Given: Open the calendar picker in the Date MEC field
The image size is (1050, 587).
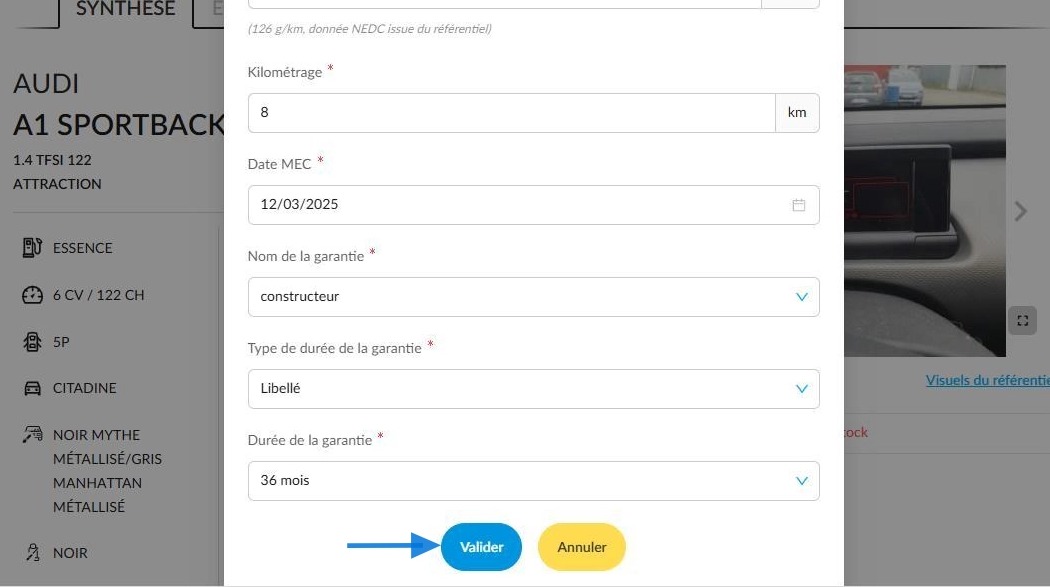Looking at the screenshot, I should [x=798, y=205].
